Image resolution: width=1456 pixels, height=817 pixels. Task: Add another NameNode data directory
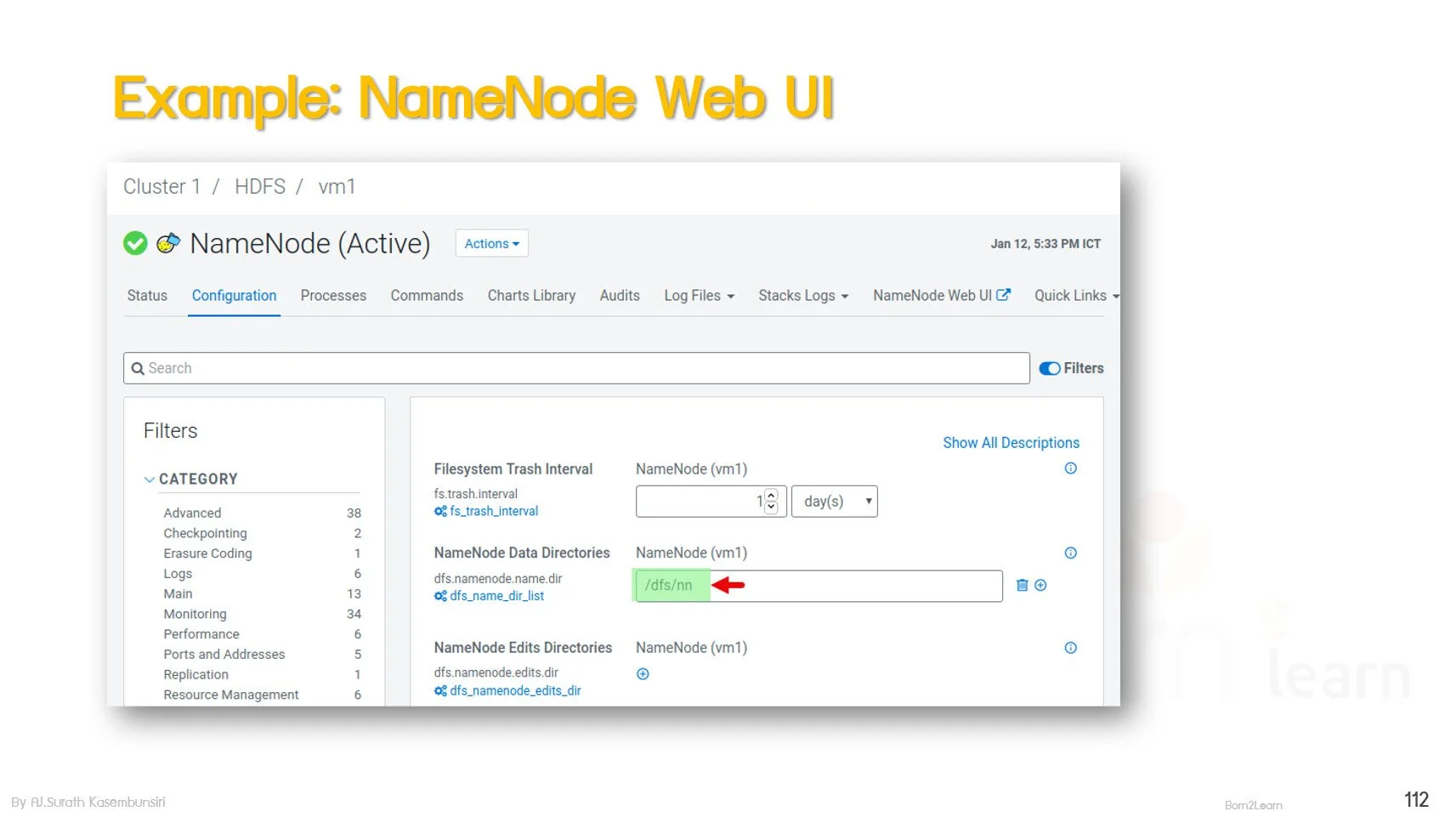coord(1040,585)
